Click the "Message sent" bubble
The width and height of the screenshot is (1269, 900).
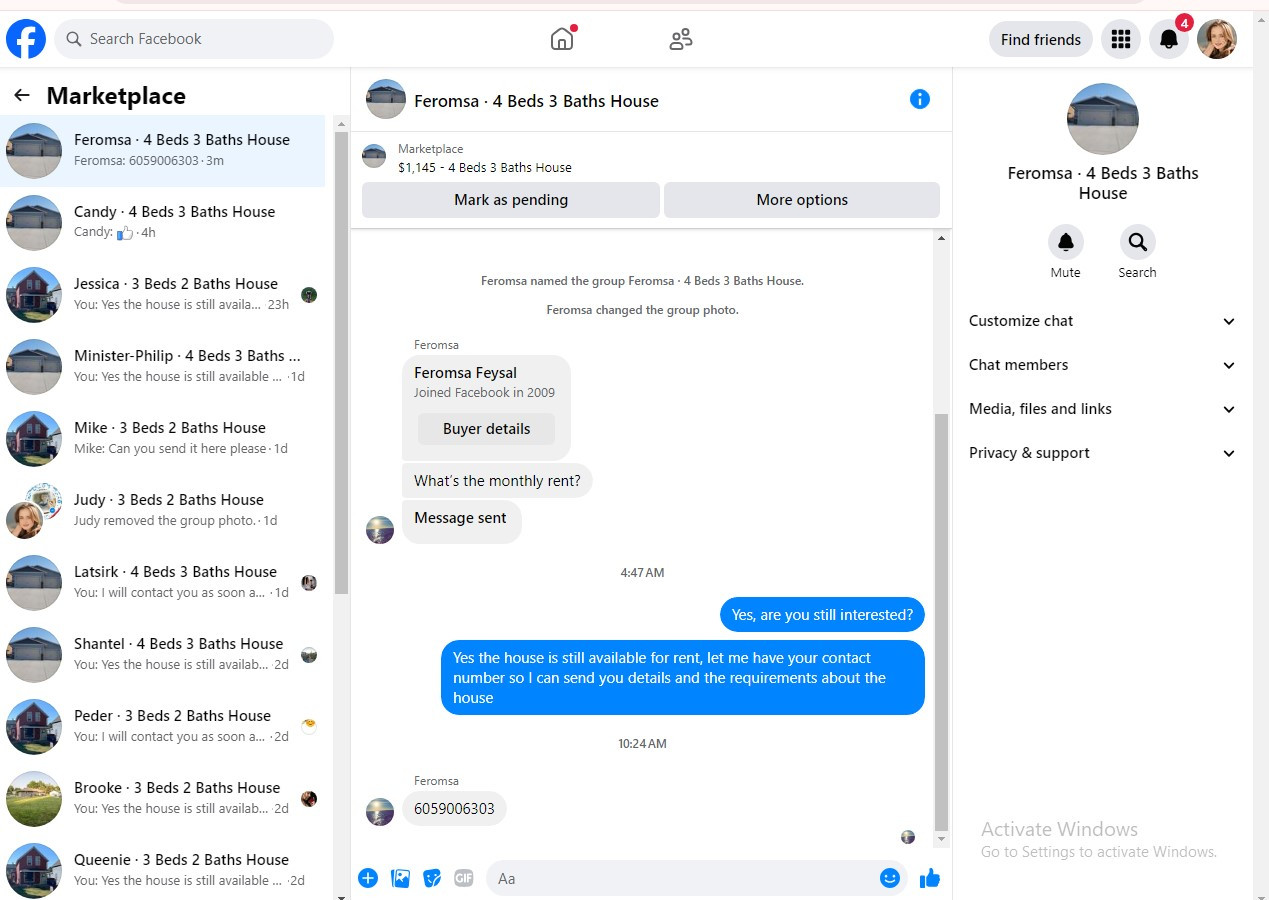[461, 521]
